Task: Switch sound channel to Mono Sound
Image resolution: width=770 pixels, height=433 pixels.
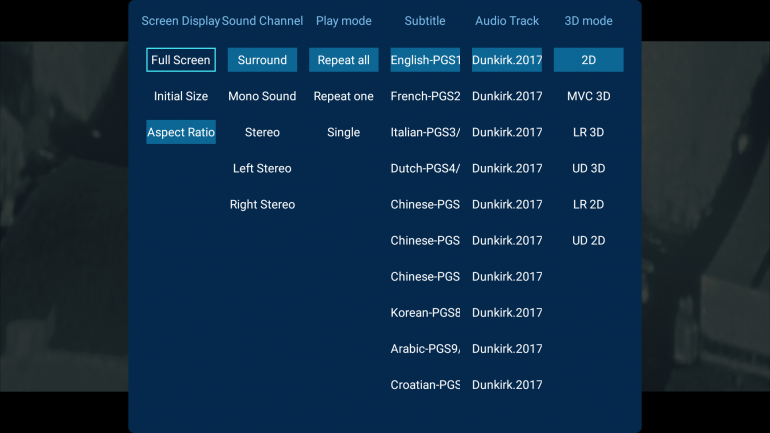Action: click(262, 96)
